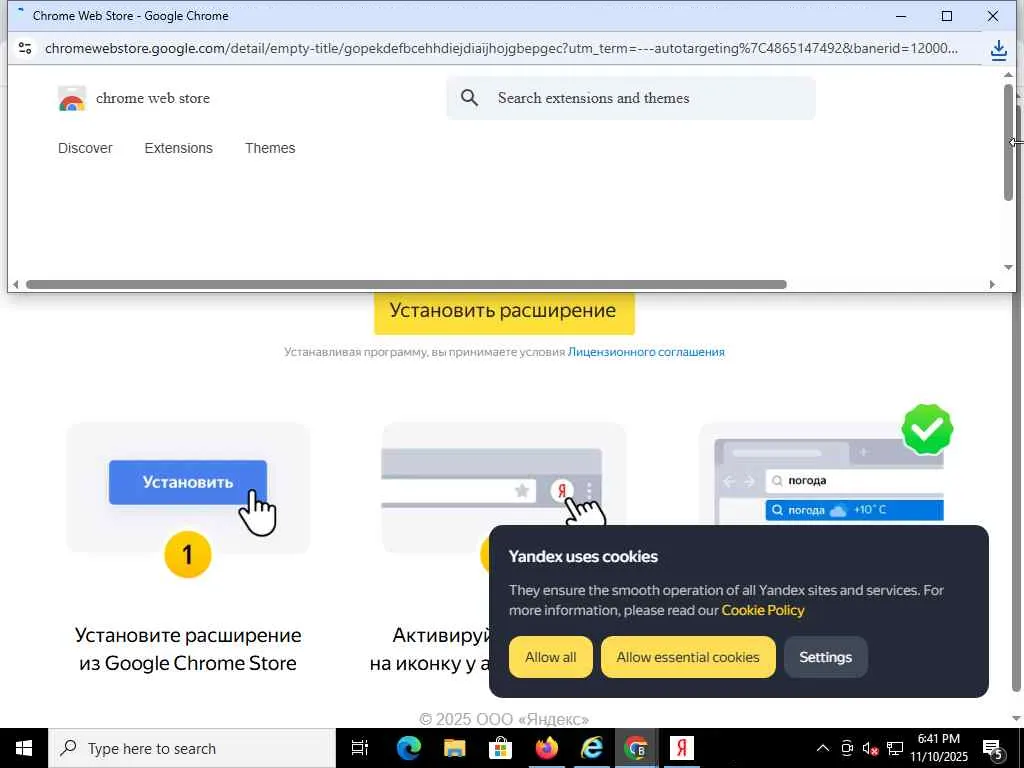1024x768 pixels.
Task: Click the Chrome address bar URL
Action: [501, 48]
